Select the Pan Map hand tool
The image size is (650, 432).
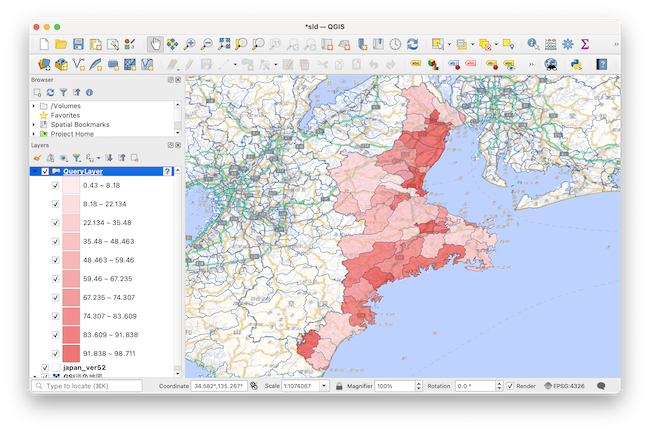coord(155,44)
